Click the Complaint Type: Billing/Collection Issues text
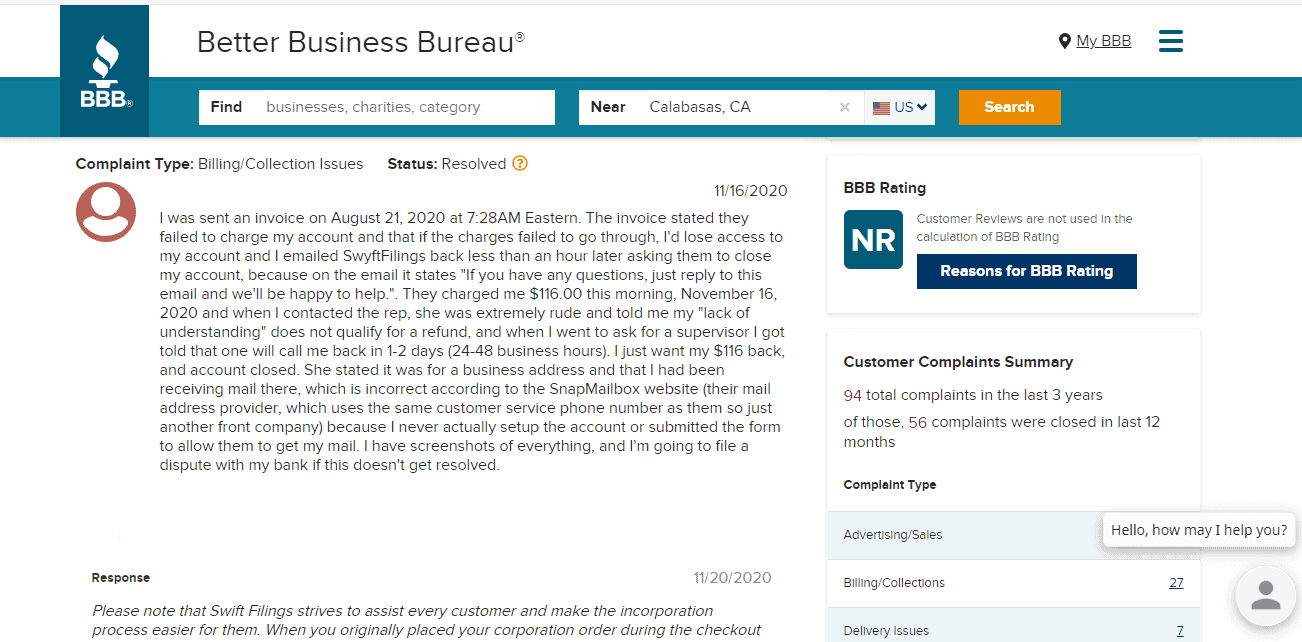The width and height of the screenshot is (1302, 642). (220, 164)
